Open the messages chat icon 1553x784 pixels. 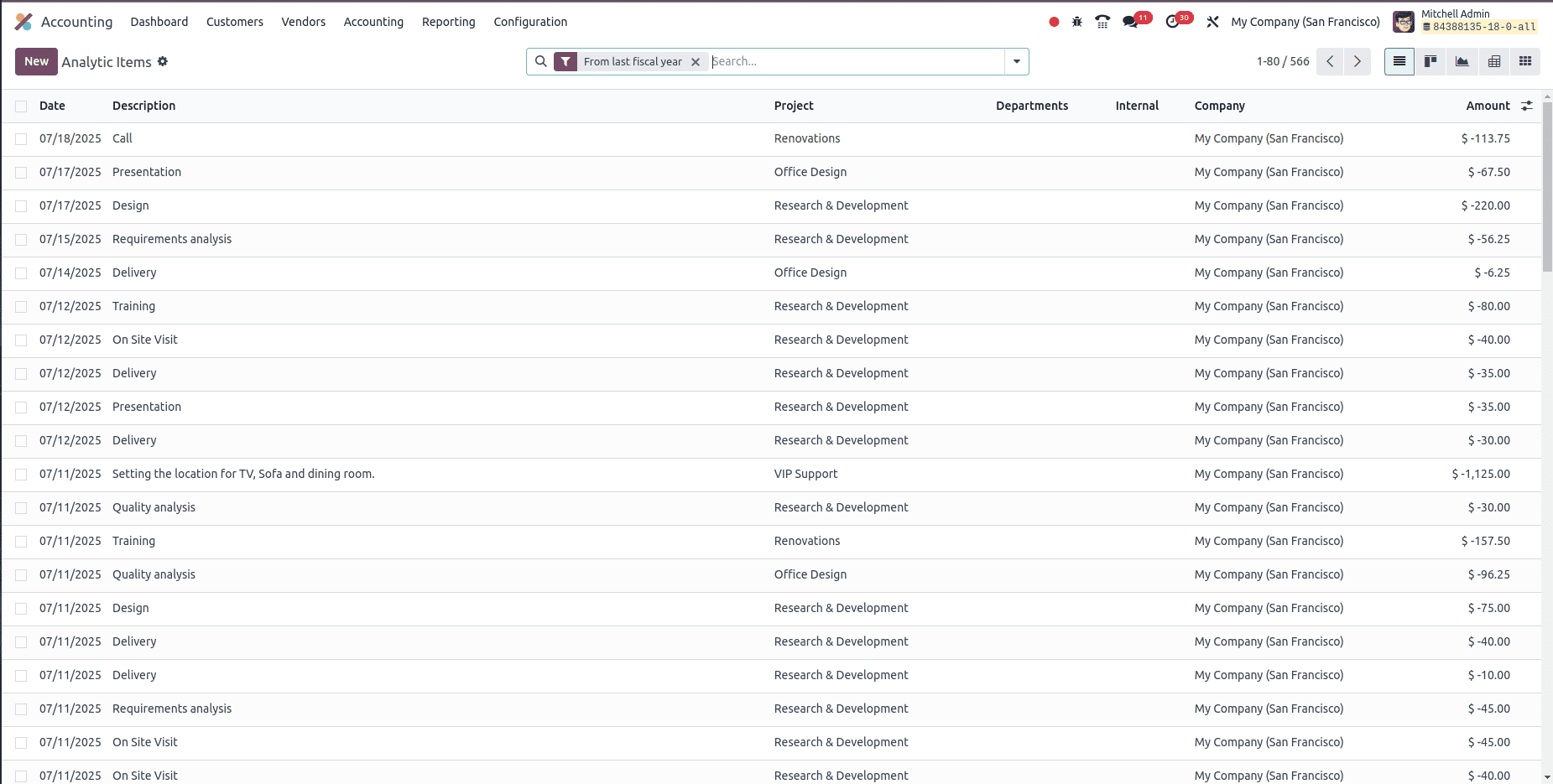(x=1131, y=22)
